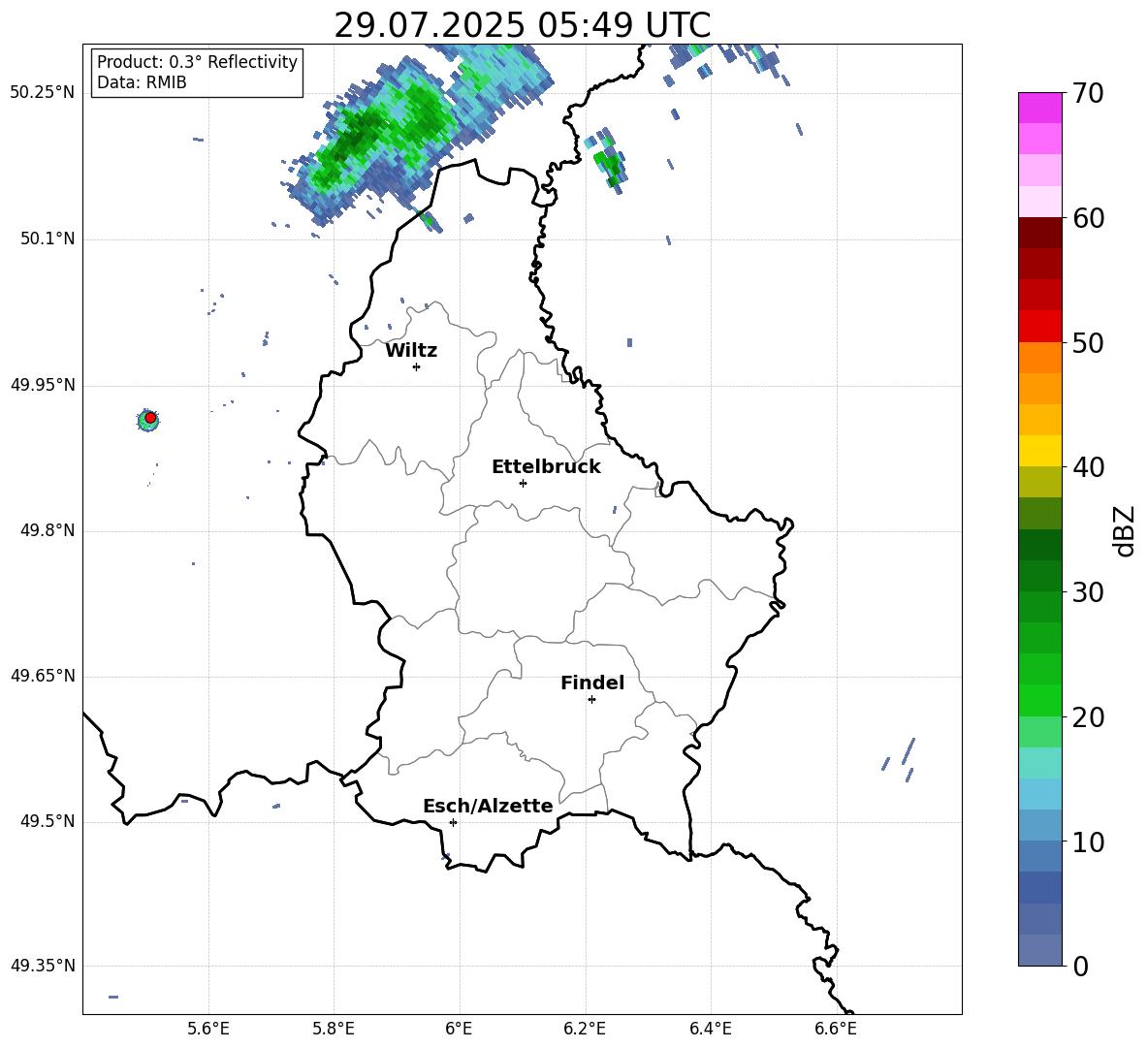Screen dimensions: 1148x1048
Task: Click the bright red colorbar swatch near 50
Action: 1039,327
